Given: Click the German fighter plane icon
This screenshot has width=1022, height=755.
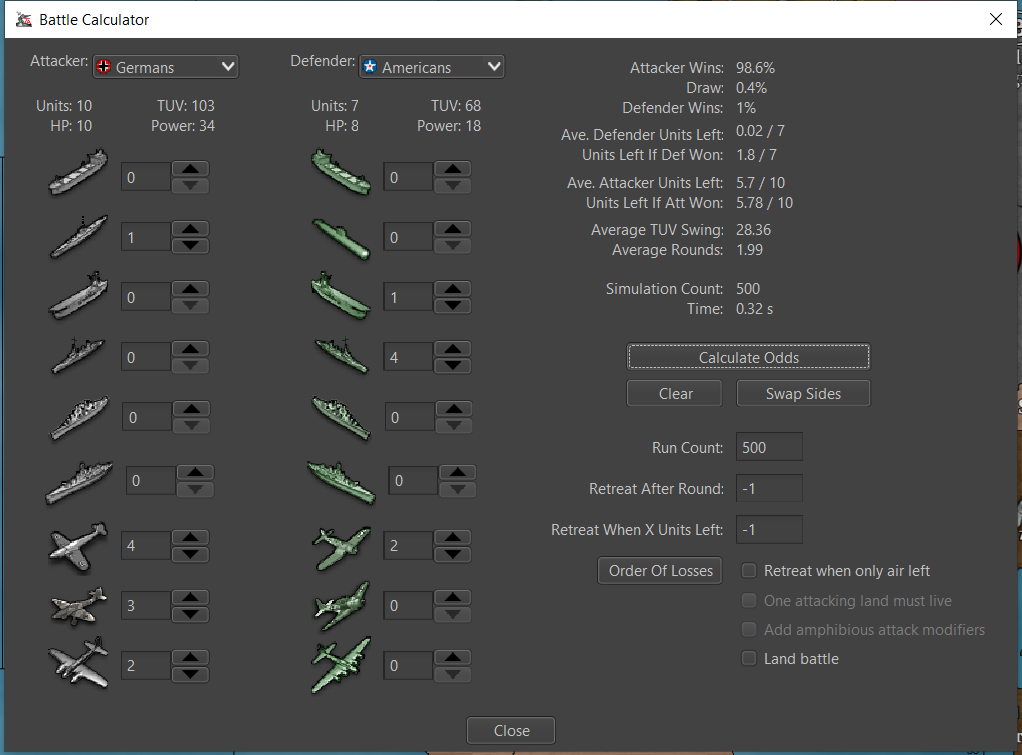Looking at the screenshot, I should (x=78, y=547).
